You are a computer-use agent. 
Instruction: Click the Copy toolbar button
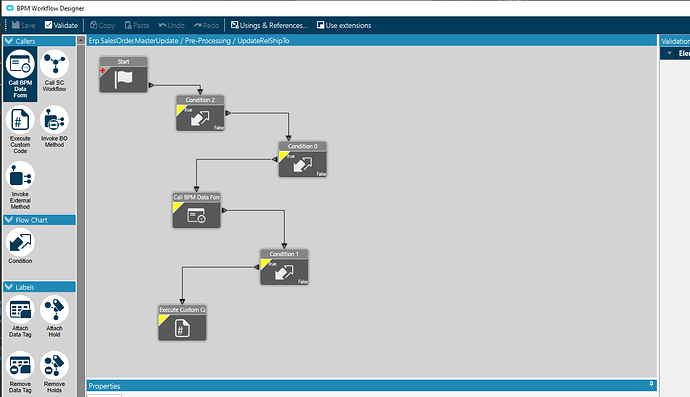(x=103, y=25)
